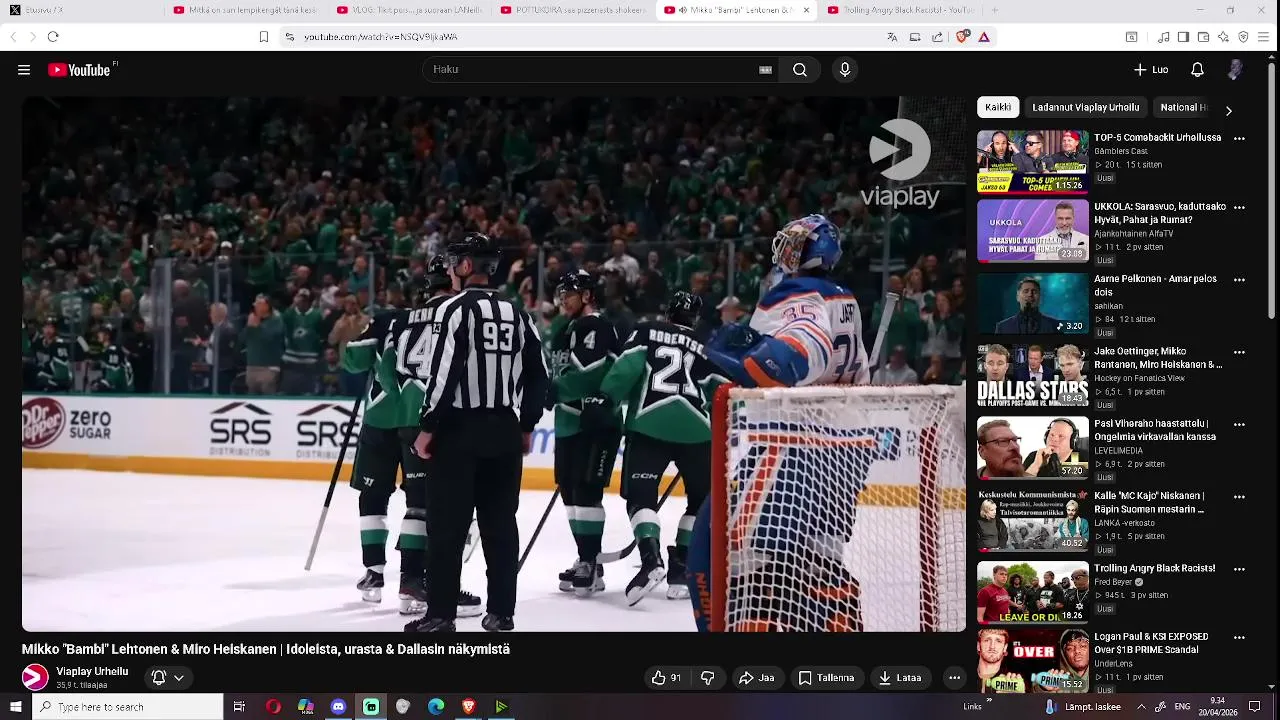This screenshot has width=1280, height=720.
Task: Go to the YouTube home logo
Action: click(x=79, y=70)
